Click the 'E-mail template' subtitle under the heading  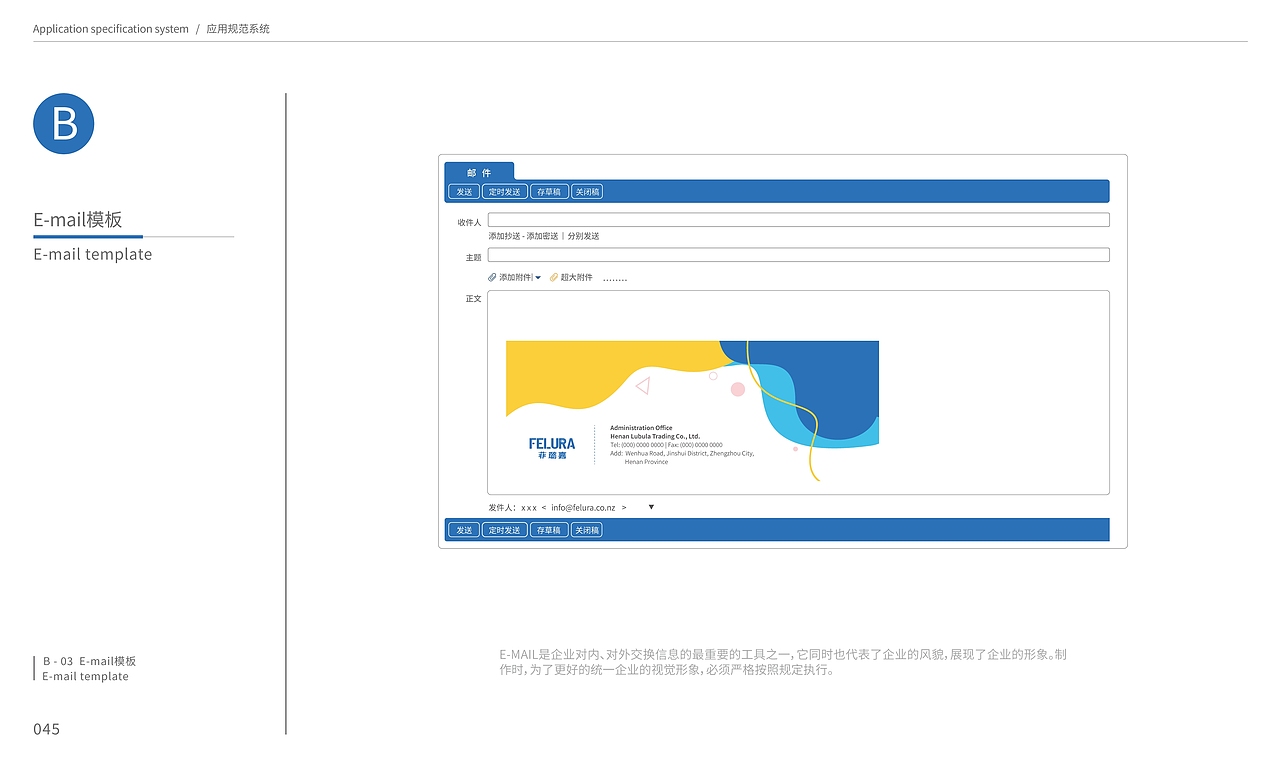[93, 255]
